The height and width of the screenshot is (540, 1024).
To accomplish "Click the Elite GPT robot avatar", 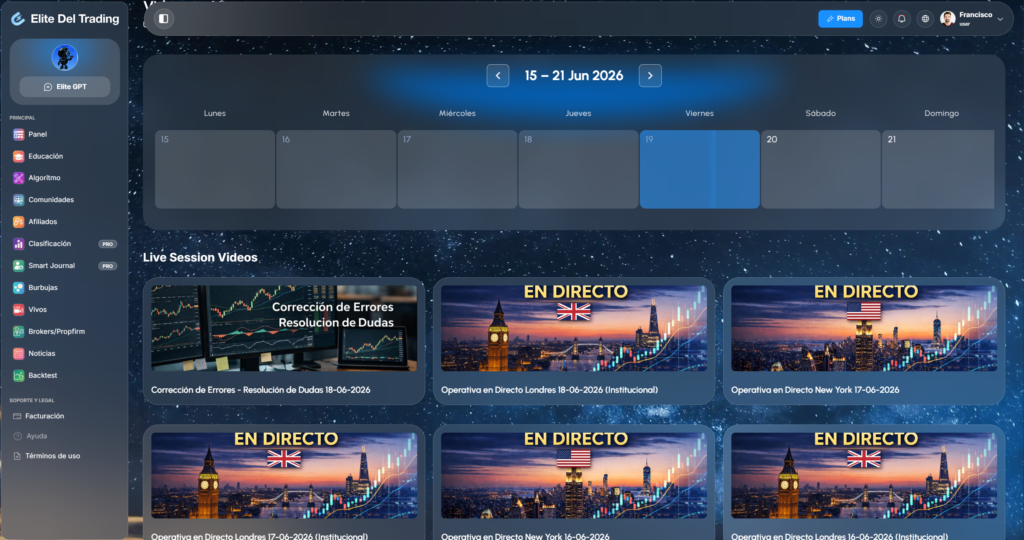I will [x=65, y=57].
